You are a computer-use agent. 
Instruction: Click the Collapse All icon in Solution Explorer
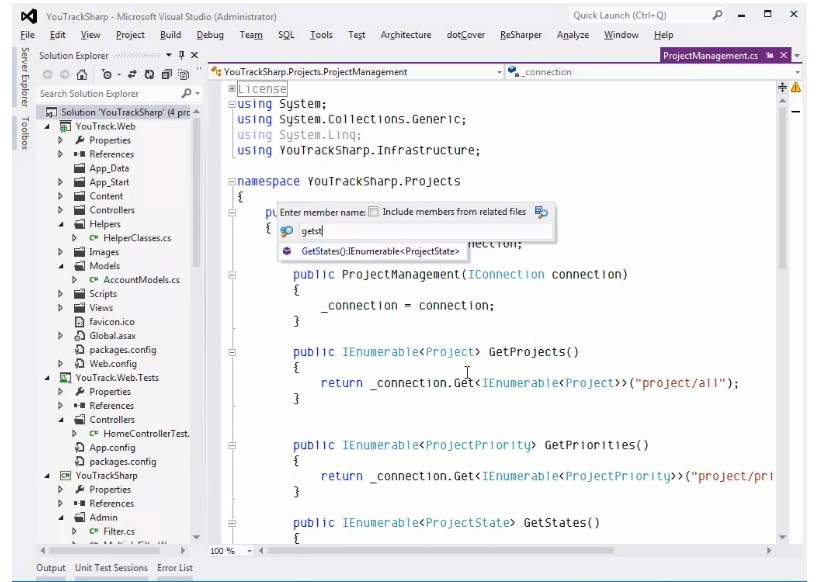(x=167, y=75)
